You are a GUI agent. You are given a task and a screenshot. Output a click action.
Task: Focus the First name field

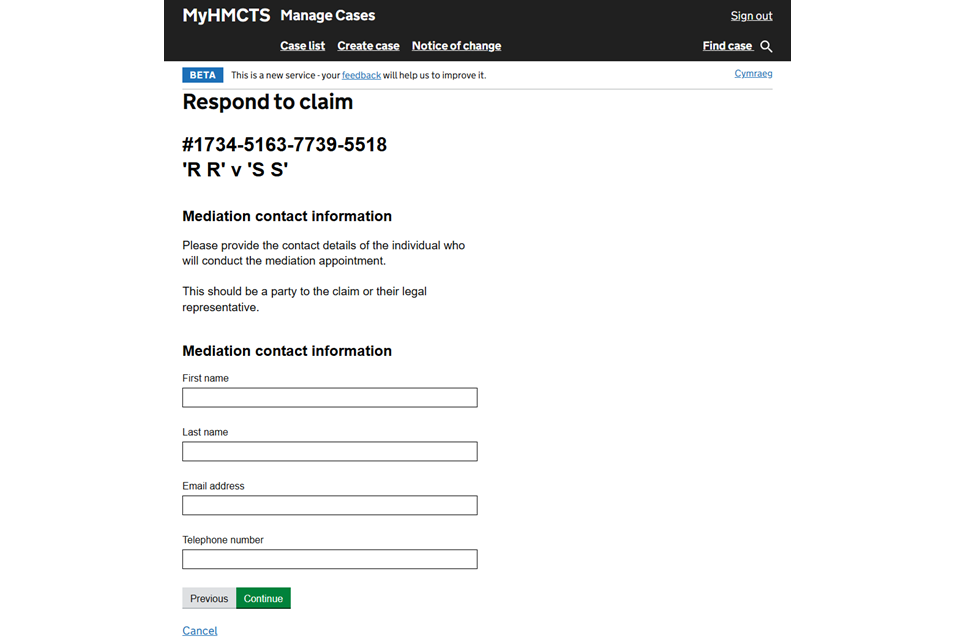pyautogui.click(x=329, y=398)
